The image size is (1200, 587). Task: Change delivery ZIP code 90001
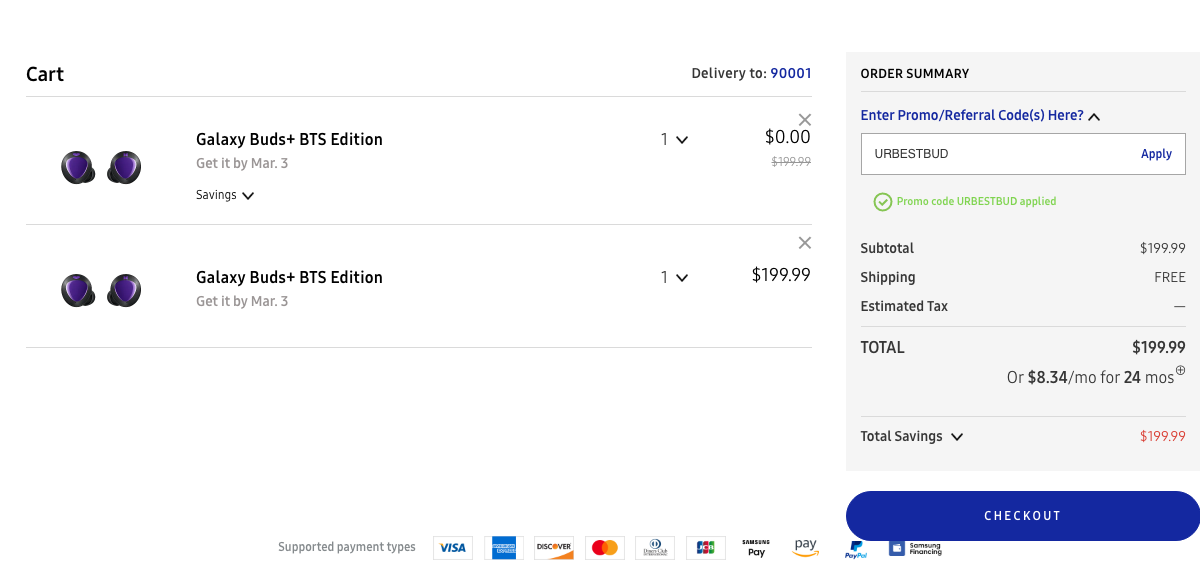point(790,74)
